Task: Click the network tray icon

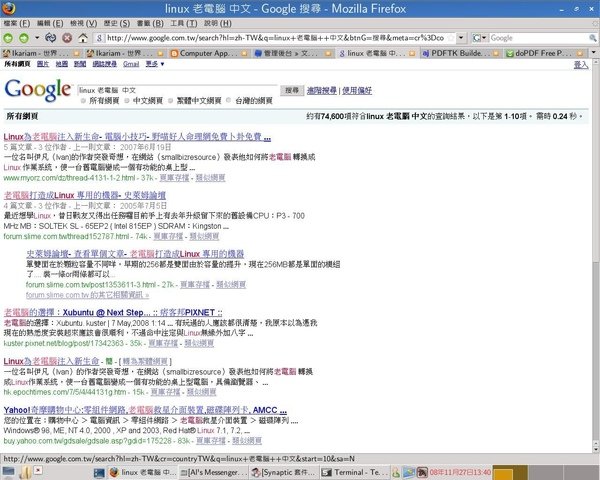Action: click(408, 472)
